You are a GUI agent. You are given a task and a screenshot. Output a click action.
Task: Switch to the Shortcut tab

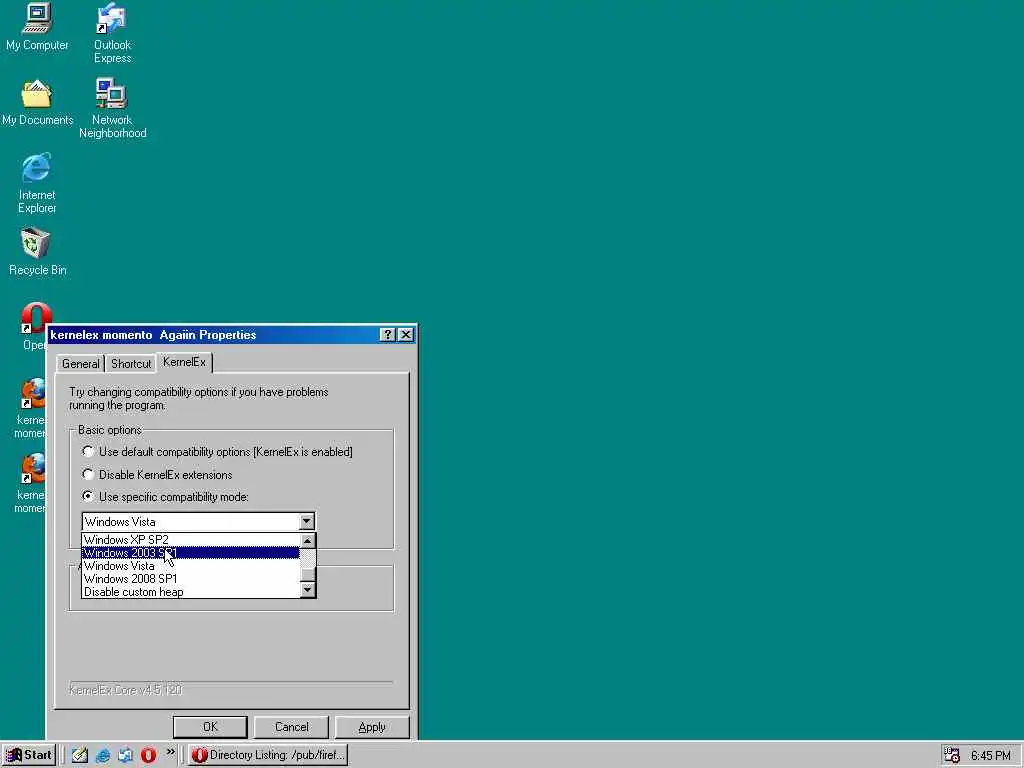(x=131, y=364)
